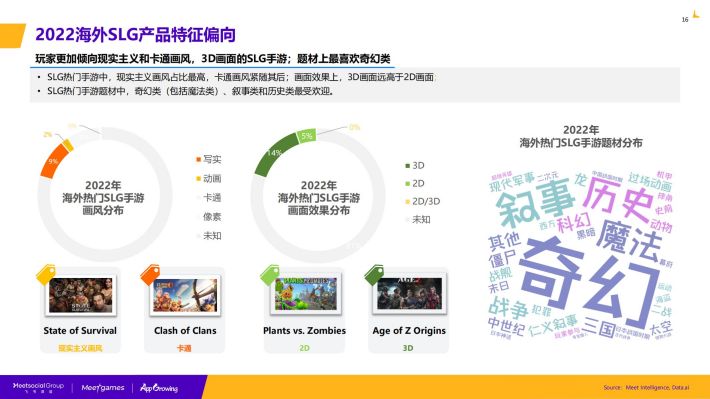Click the light green tag icon
This screenshot has height=399, width=710.
270,274
